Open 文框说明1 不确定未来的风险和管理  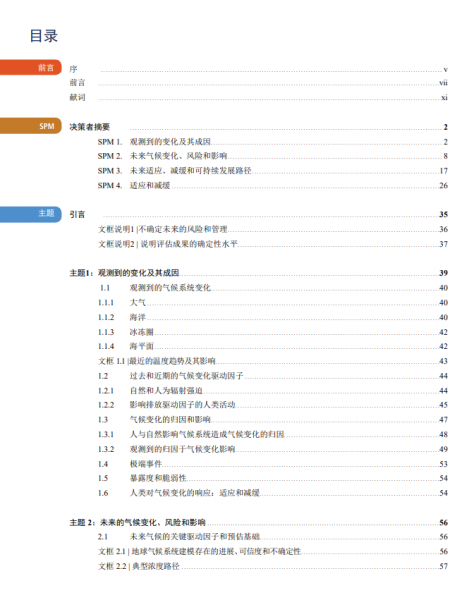tap(272, 229)
